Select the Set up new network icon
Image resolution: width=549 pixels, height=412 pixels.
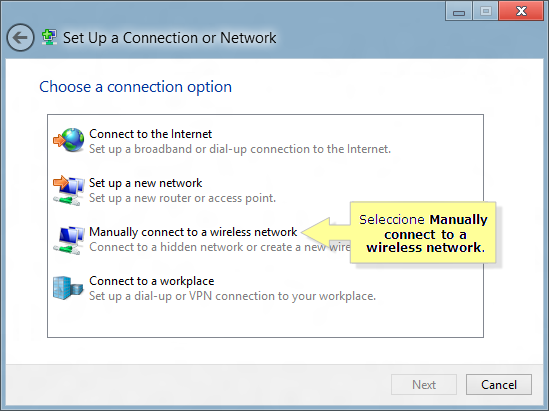pos(69,190)
